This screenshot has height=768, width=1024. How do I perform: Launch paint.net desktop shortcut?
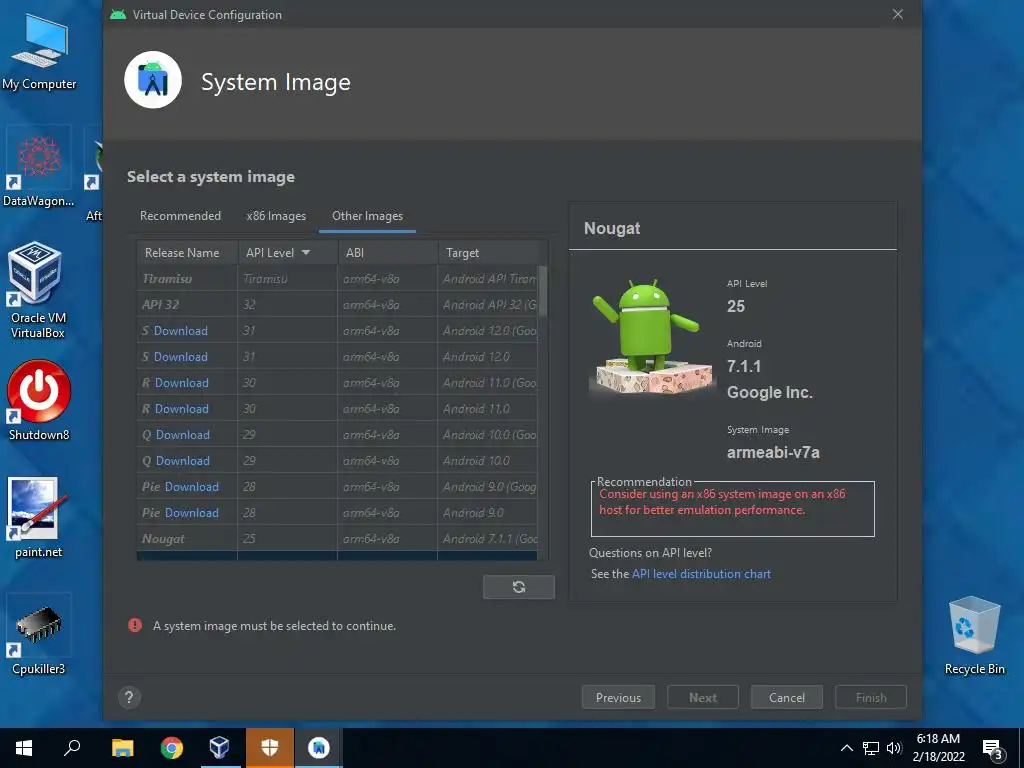[x=38, y=518]
